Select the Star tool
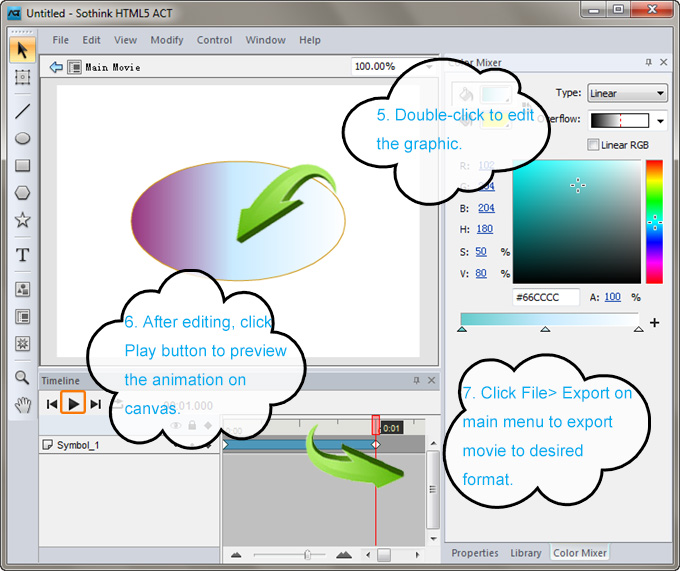The image size is (680, 571). pyautogui.click(x=22, y=220)
